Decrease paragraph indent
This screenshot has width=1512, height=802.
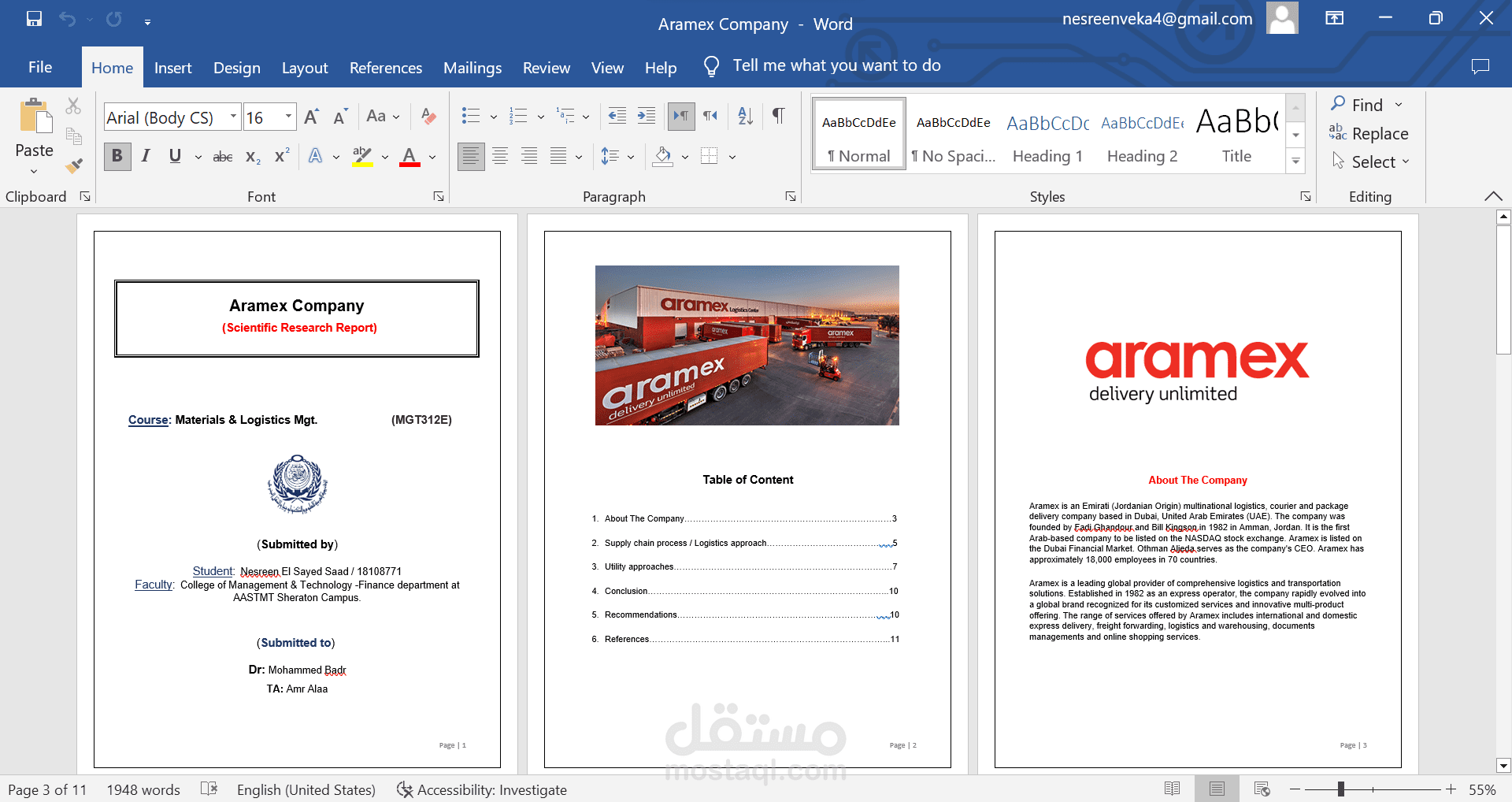pyautogui.click(x=617, y=116)
